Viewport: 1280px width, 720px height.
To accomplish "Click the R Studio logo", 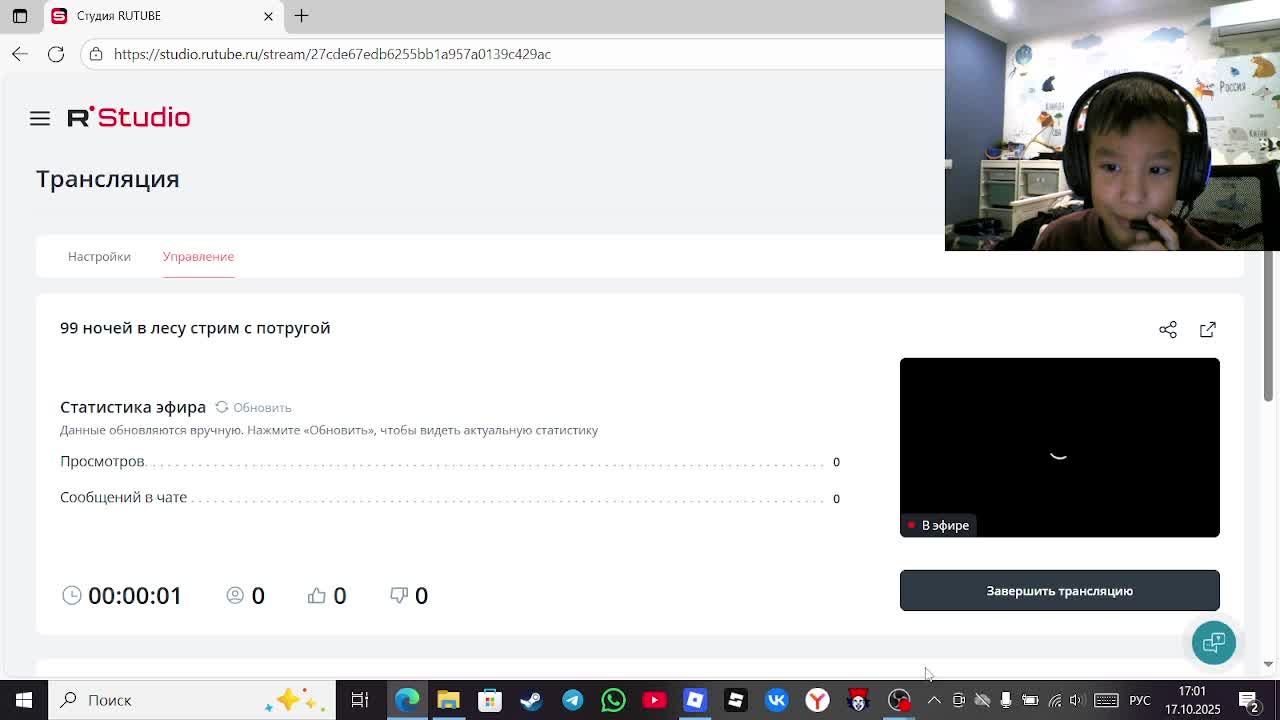I will (129, 118).
